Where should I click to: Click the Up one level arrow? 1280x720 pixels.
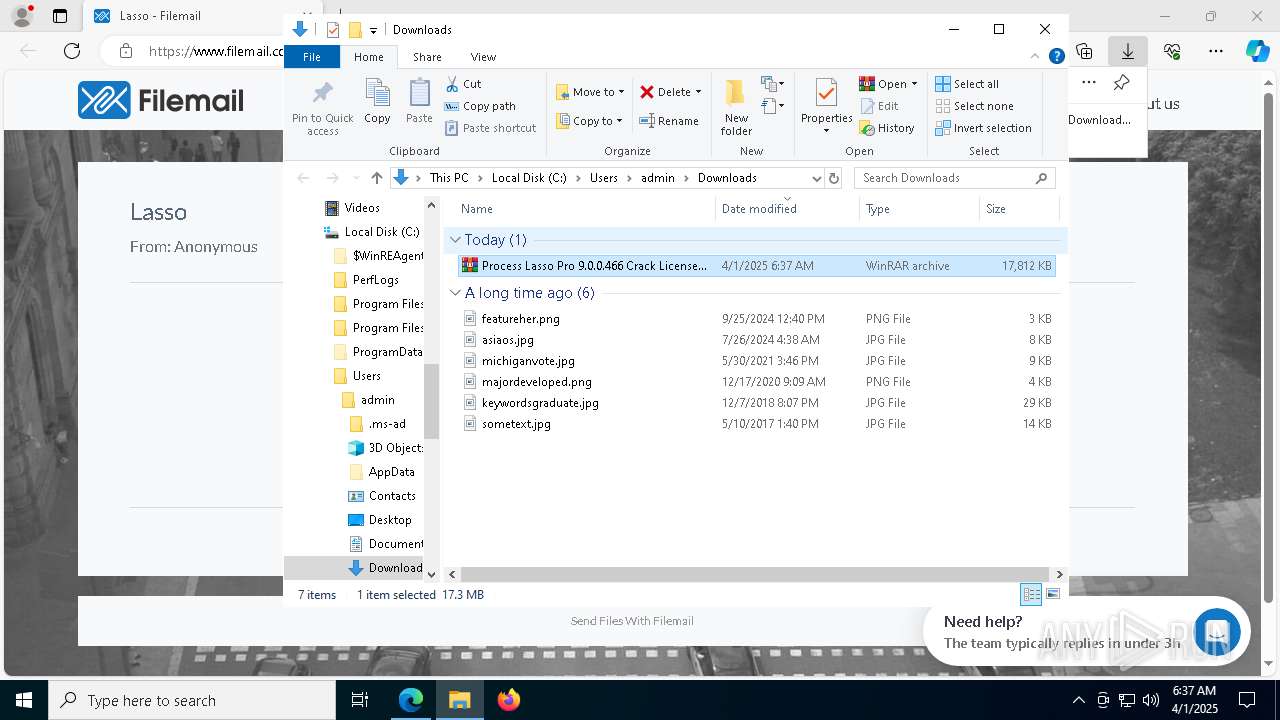376,178
